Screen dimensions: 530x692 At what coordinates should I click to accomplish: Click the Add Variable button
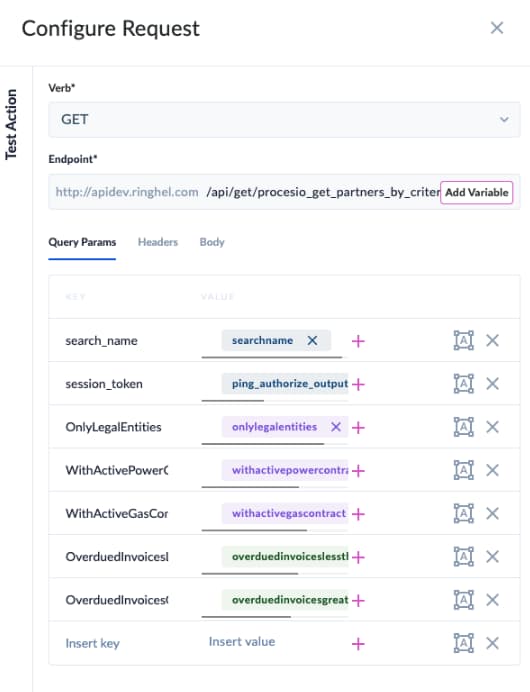pyautogui.click(x=477, y=192)
